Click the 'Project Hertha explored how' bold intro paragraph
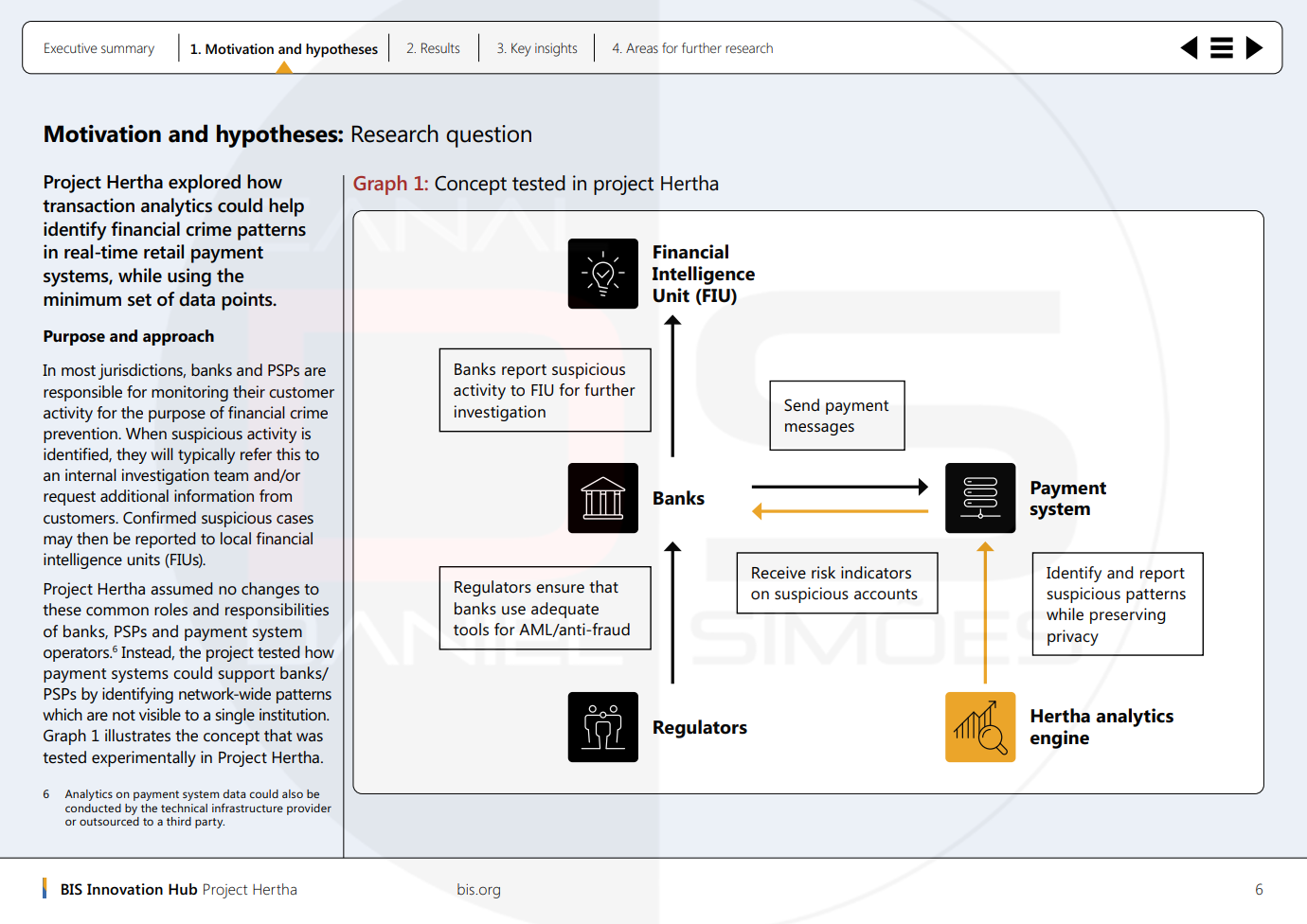Viewport: 1307px width, 924px height. coord(174,240)
